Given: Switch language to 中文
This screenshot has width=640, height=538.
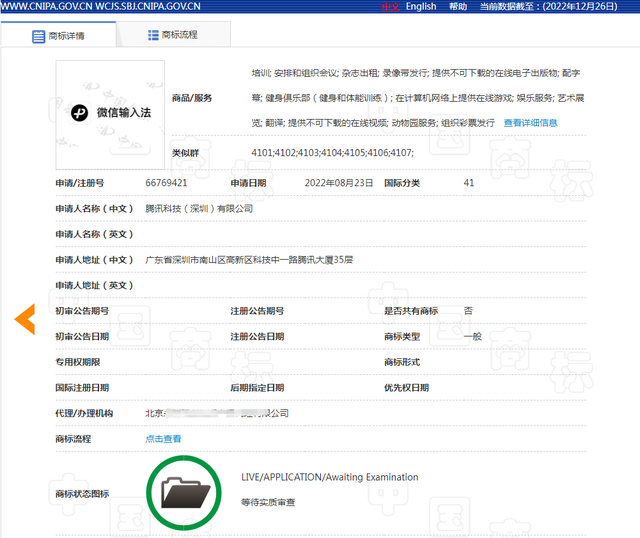Looking at the screenshot, I should tap(390, 7).
